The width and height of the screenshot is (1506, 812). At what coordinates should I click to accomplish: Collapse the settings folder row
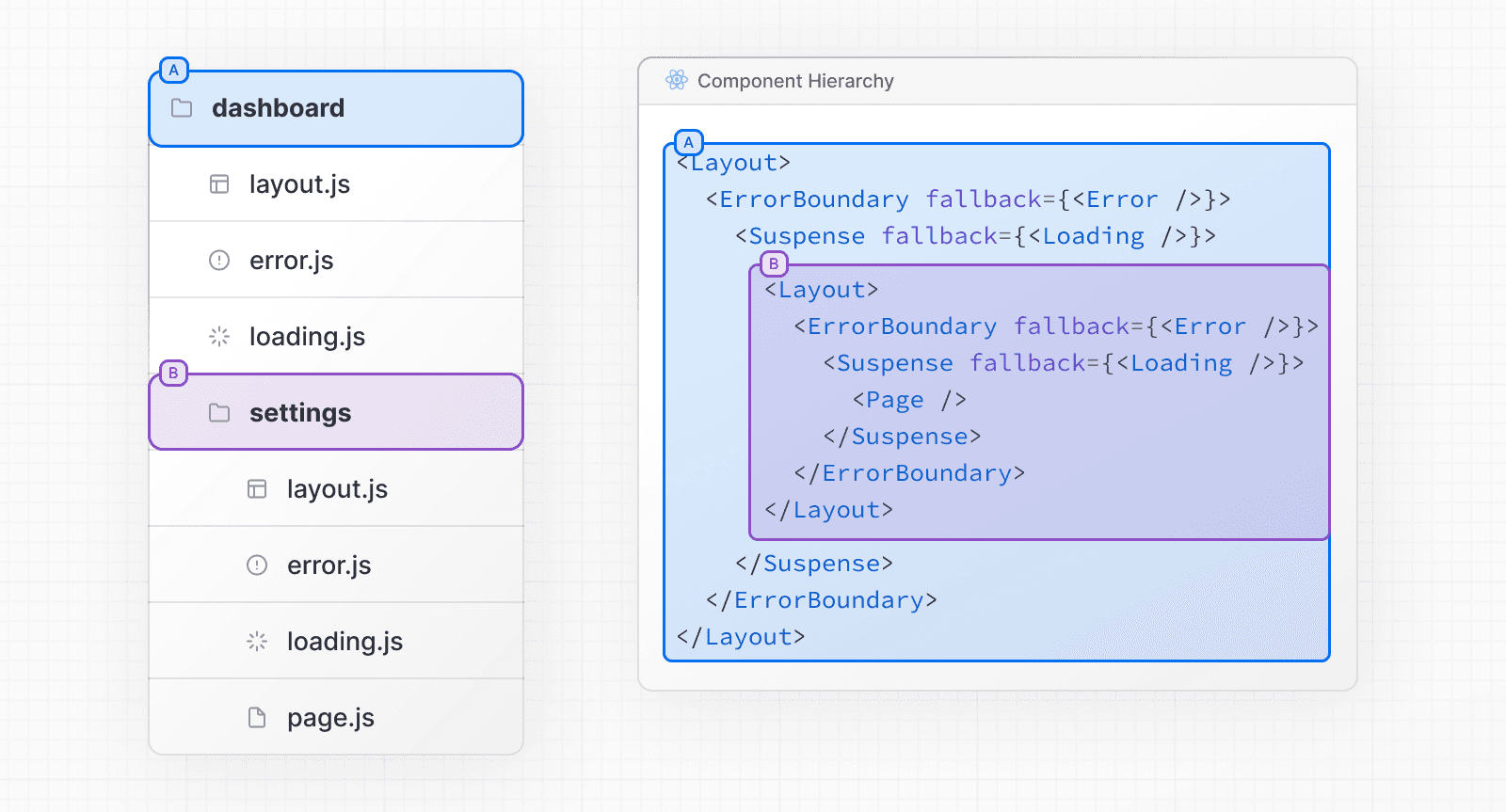[x=336, y=413]
